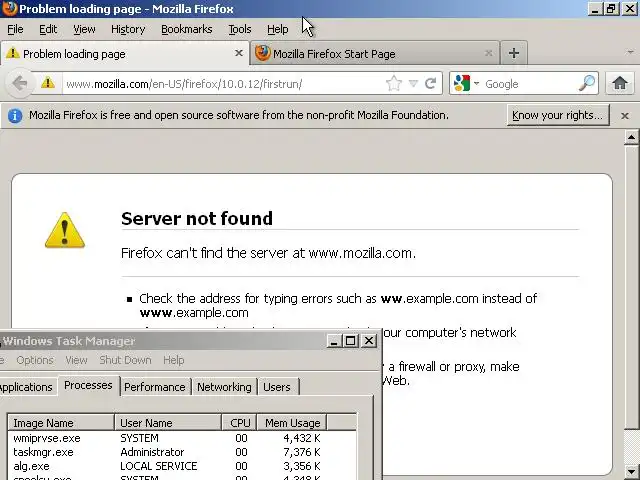Click the 4,432 K memory value

point(302,438)
